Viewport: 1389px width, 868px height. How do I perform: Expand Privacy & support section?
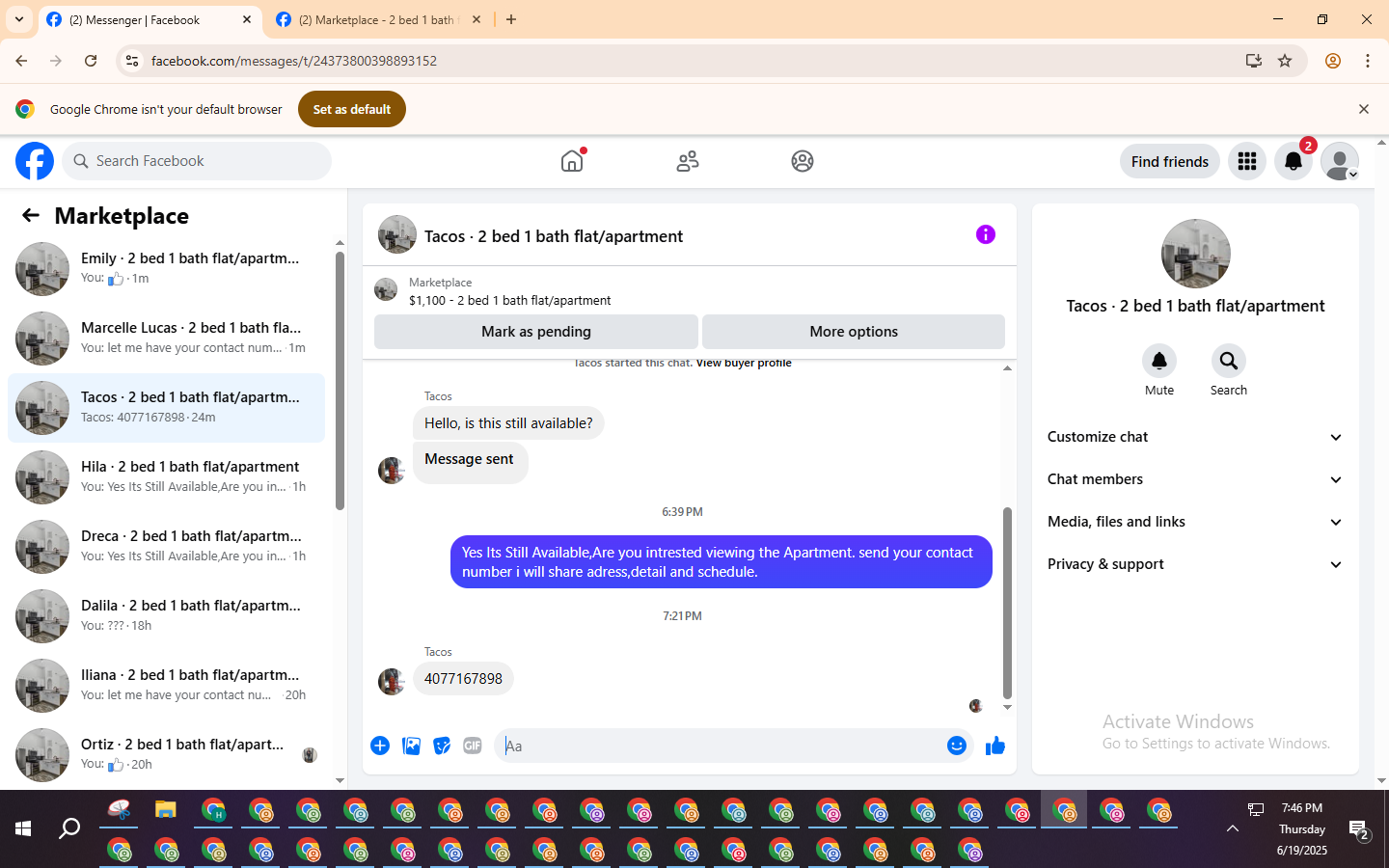tap(1195, 564)
